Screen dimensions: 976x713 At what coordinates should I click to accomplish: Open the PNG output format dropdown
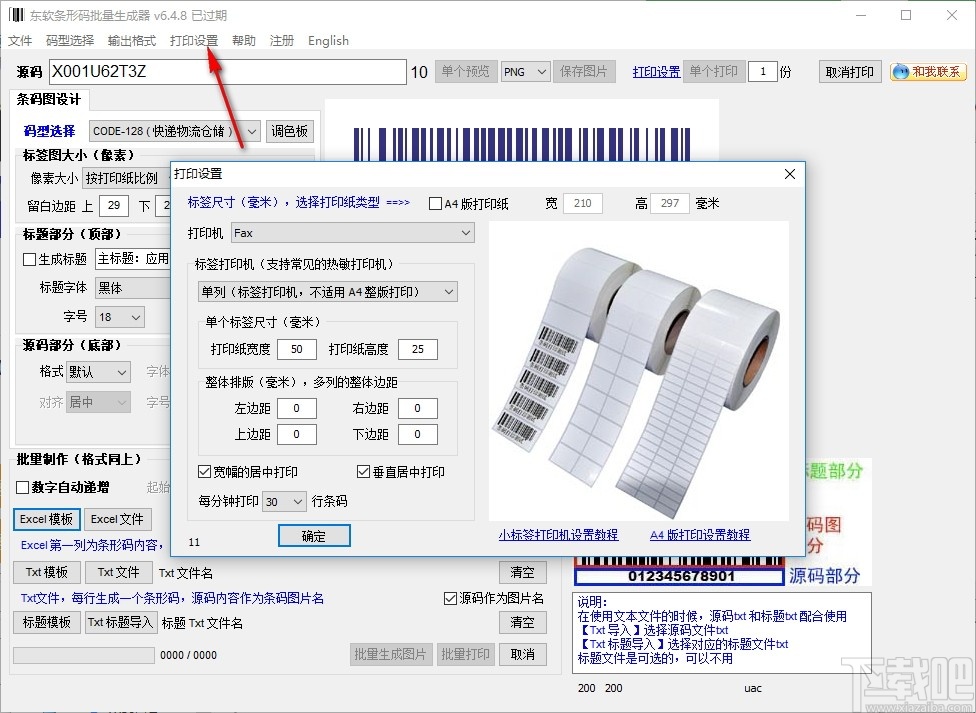[525, 71]
